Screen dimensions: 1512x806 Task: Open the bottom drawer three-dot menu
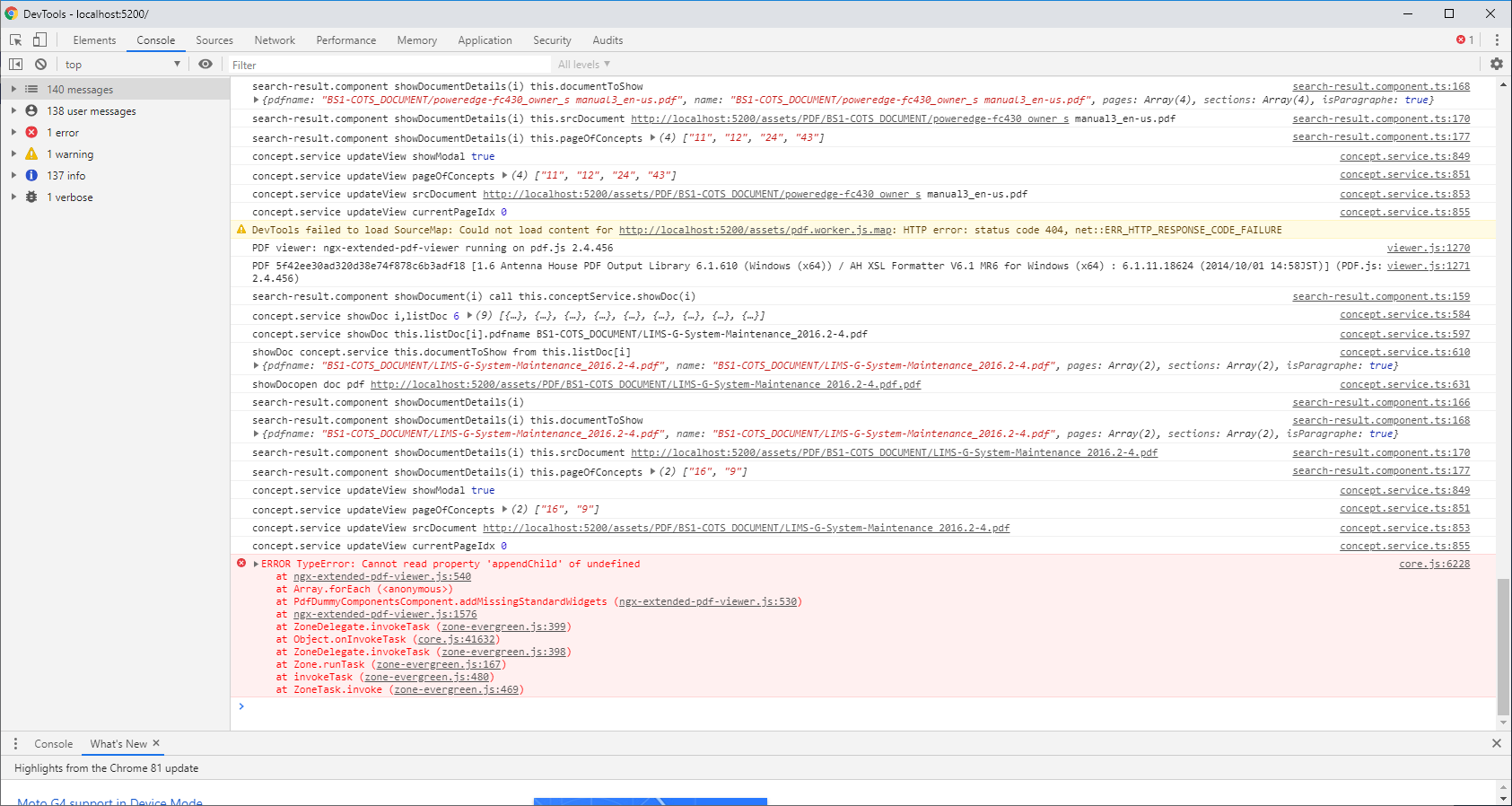(15, 744)
